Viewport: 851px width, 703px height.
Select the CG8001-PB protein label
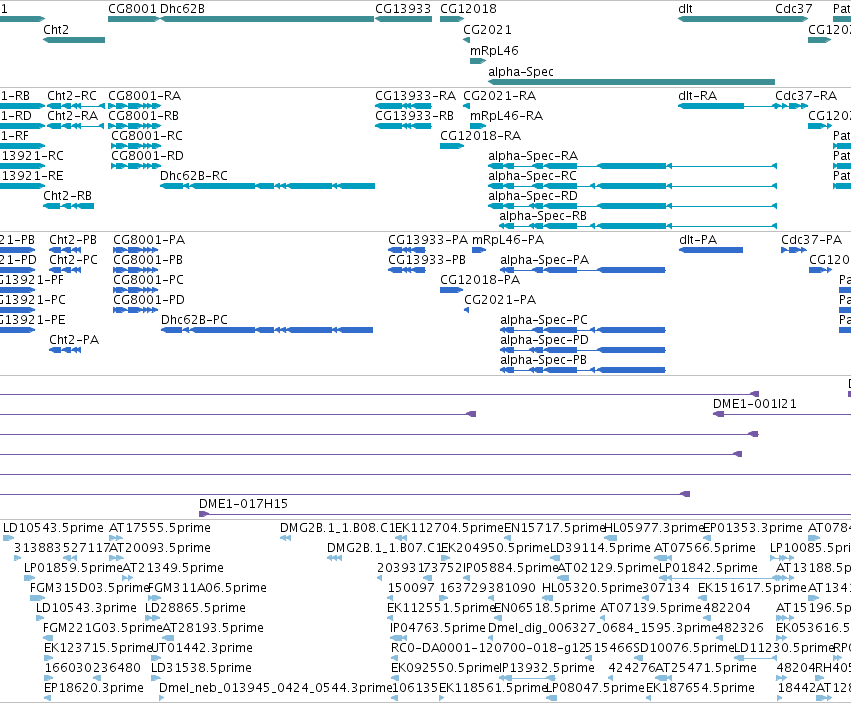tap(148, 260)
